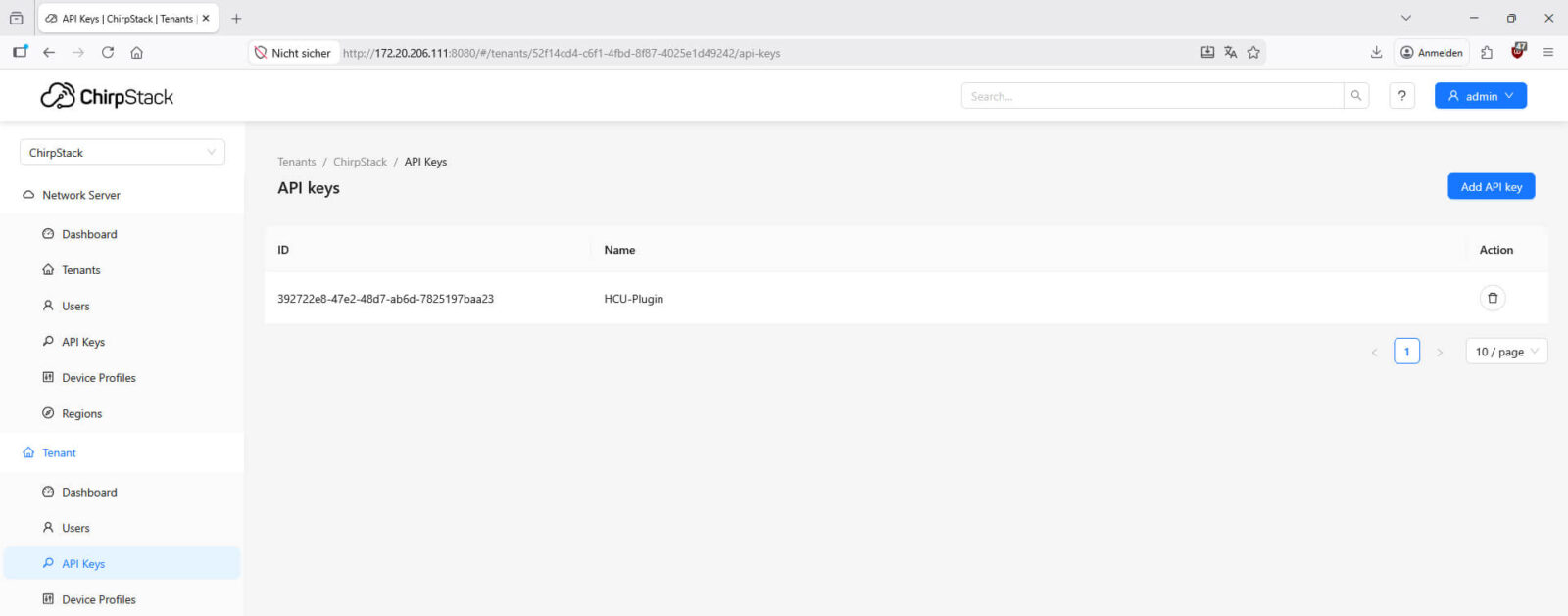Screen dimensions: 1568x616
Task: Click the API key ID 392722e8-47e2-48d7-ab6d-7825197baa23
Action: point(385,299)
